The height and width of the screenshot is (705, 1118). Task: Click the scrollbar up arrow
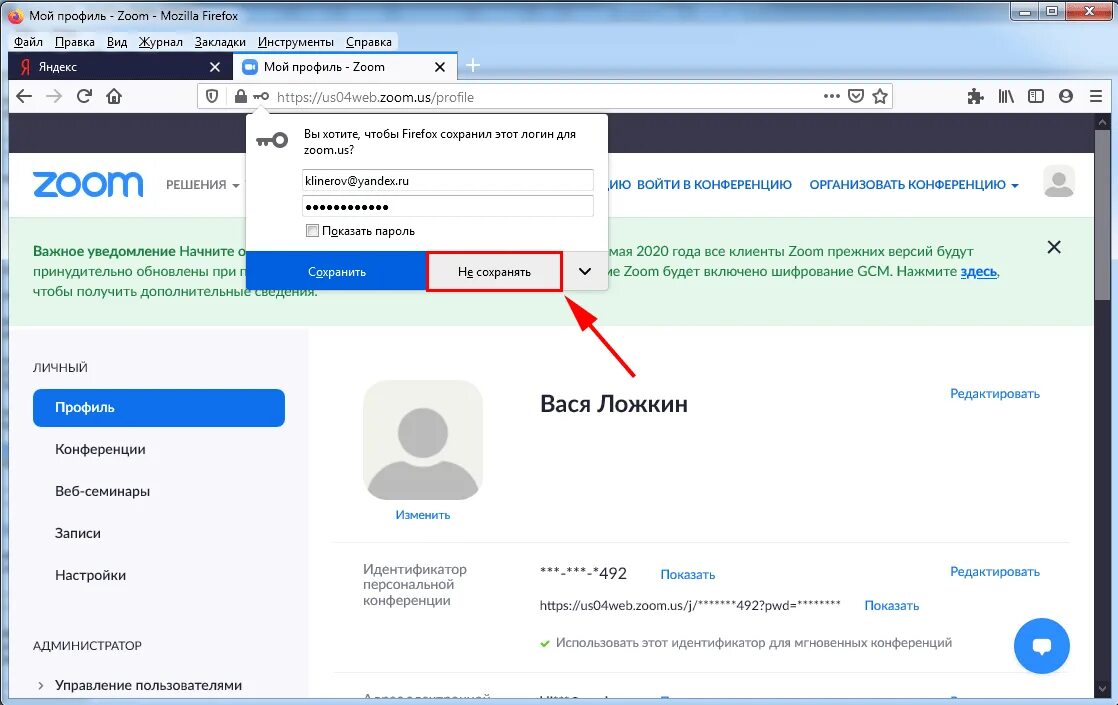click(1102, 120)
